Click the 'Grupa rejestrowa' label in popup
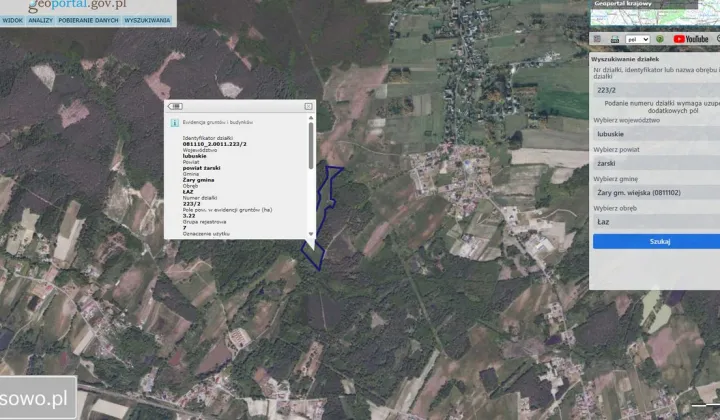 tap(204, 222)
